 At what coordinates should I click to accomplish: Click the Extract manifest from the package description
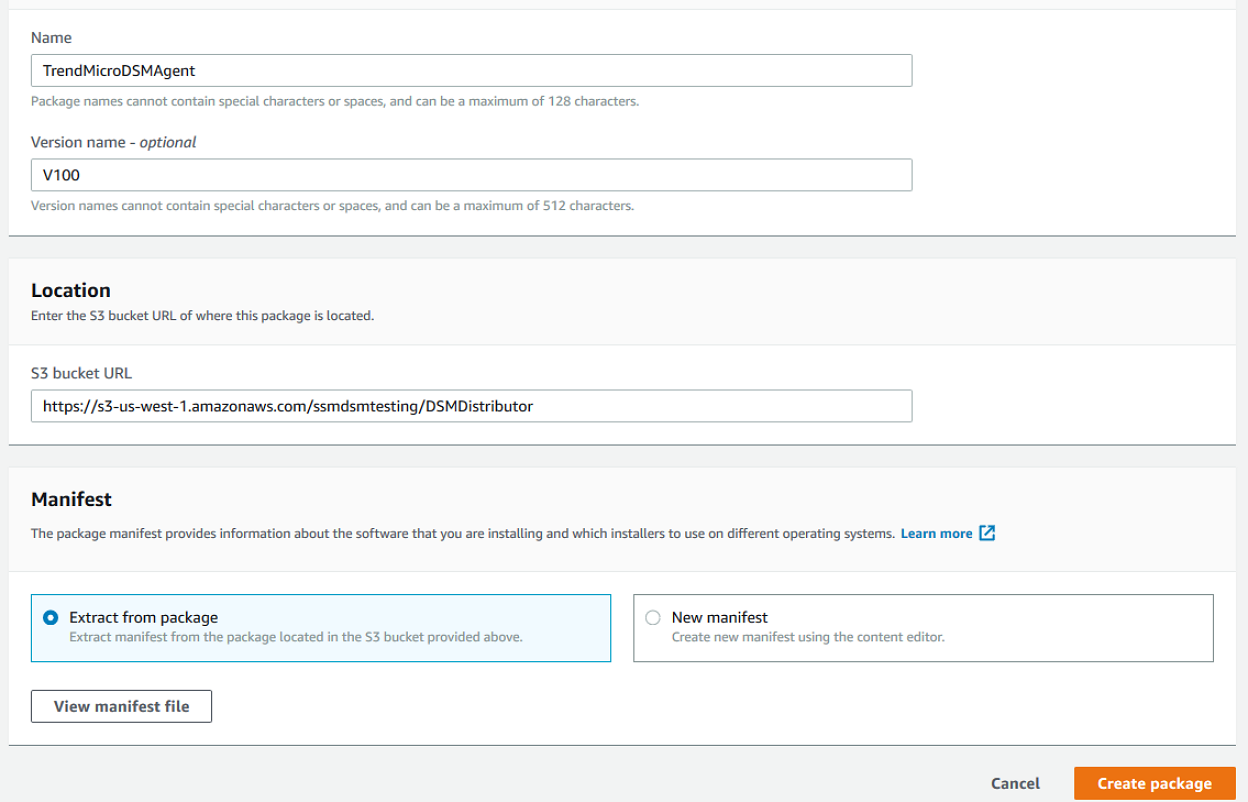(x=296, y=637)
